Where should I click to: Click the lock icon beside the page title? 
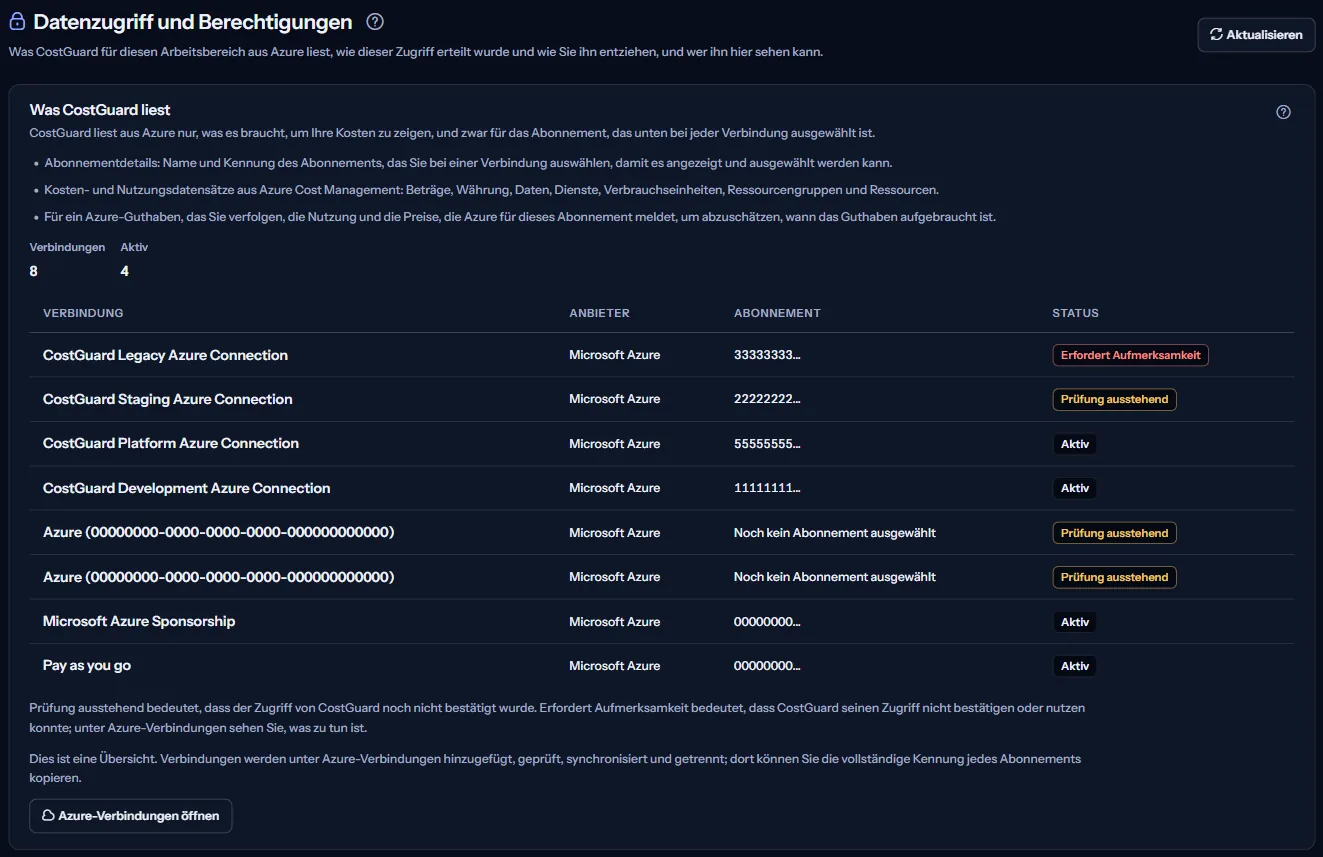pyautogui.click(x=17, y=22)
